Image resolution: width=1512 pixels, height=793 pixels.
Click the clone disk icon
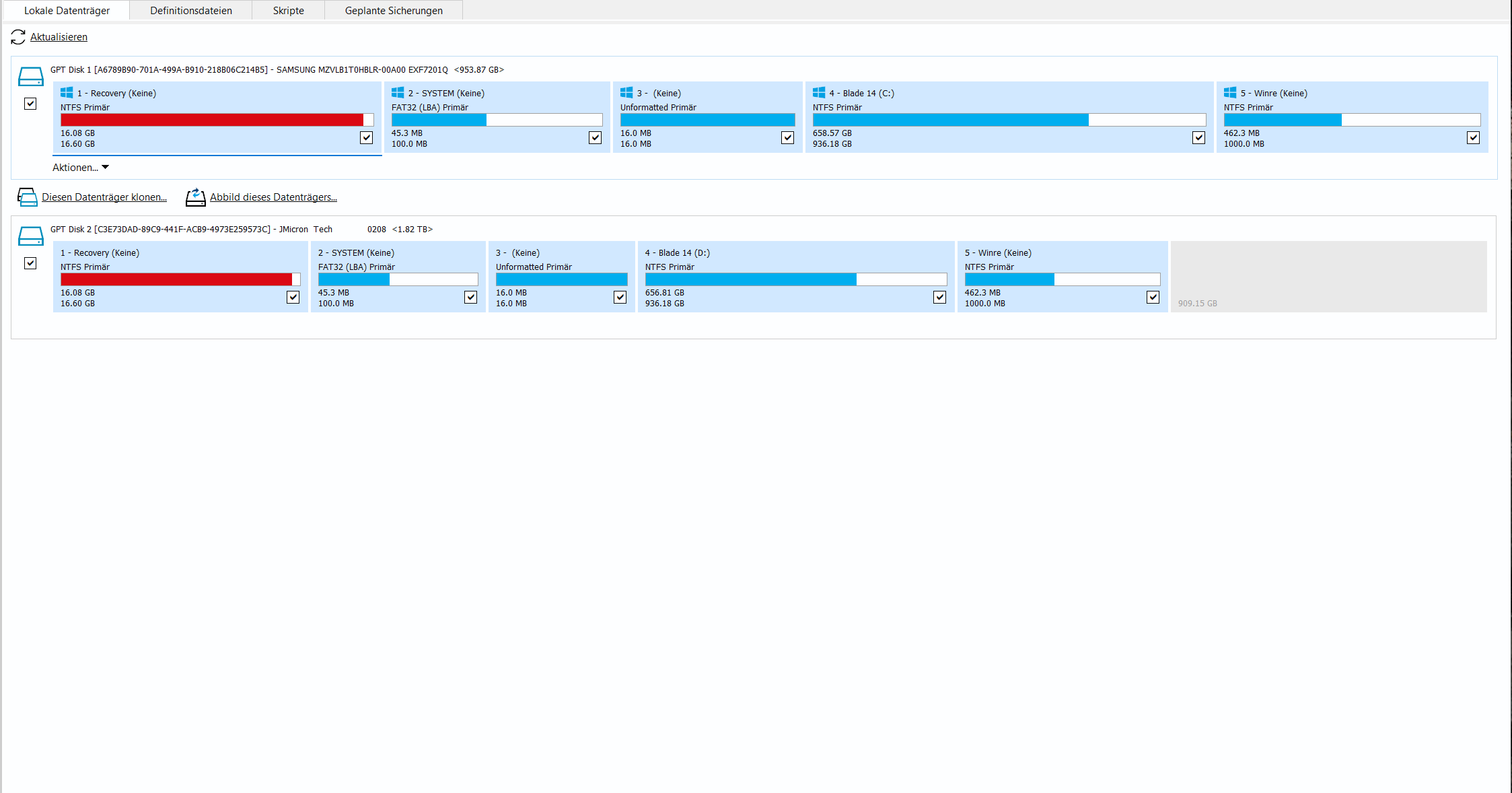point(28,197)
